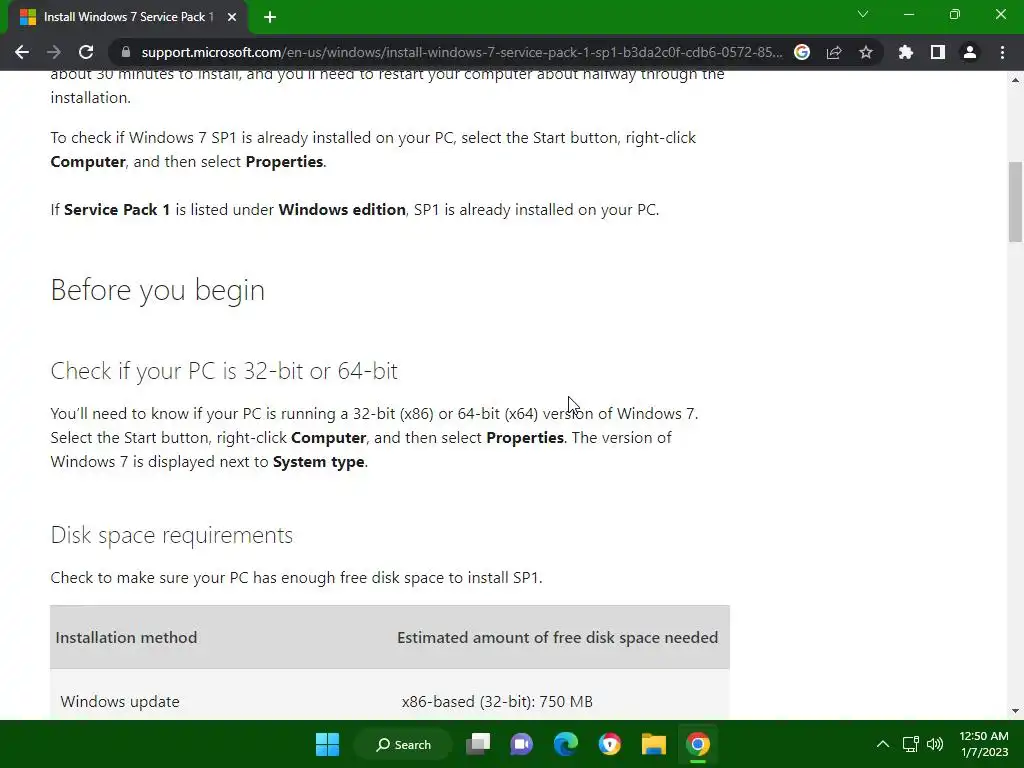
Task: Add a new browser tab
Action: tap(270, 17)
